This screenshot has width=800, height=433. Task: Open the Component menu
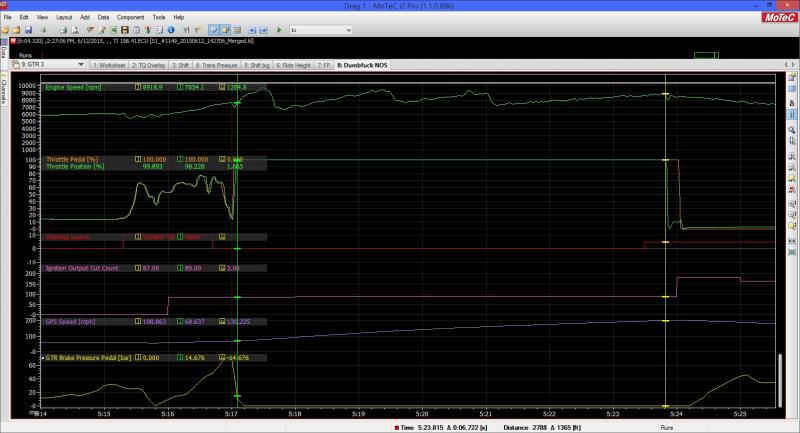(130, 17)
